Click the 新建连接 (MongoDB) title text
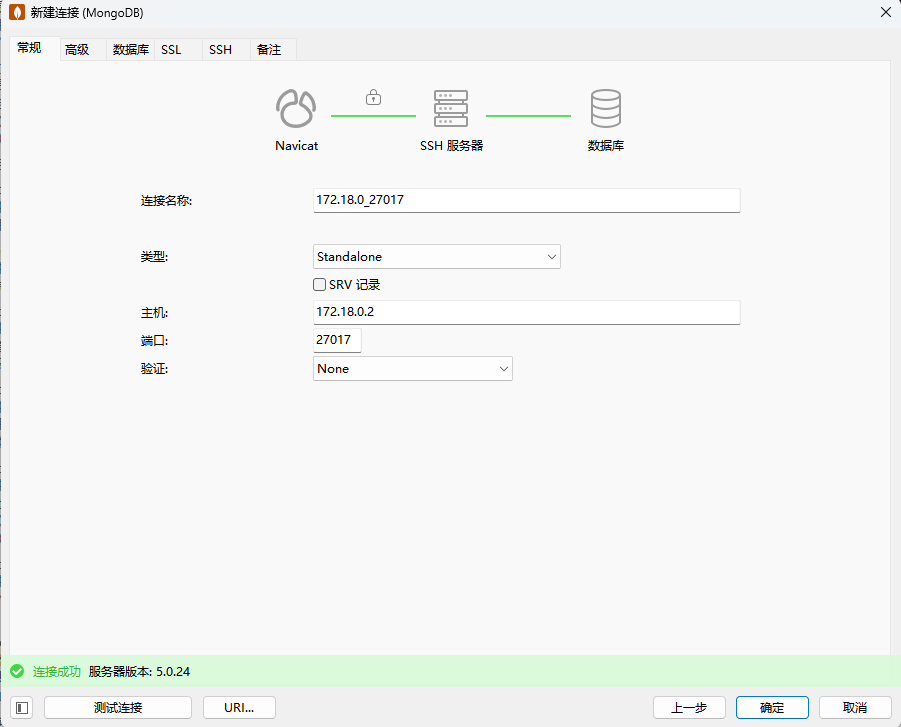Image resolution: width=901 pixels, height=727 pixels. coord(87,13)
